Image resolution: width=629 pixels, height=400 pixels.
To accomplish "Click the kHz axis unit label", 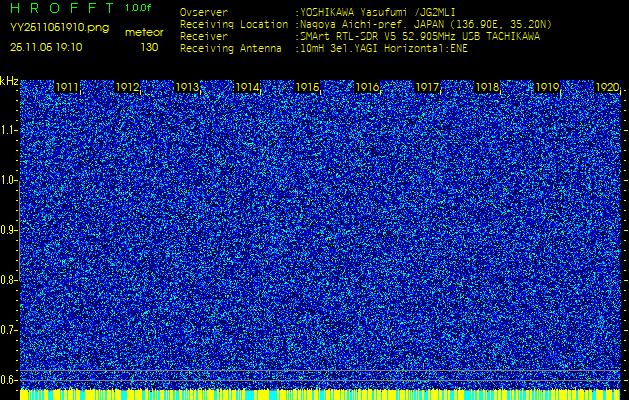I will (x=9, y=81).
